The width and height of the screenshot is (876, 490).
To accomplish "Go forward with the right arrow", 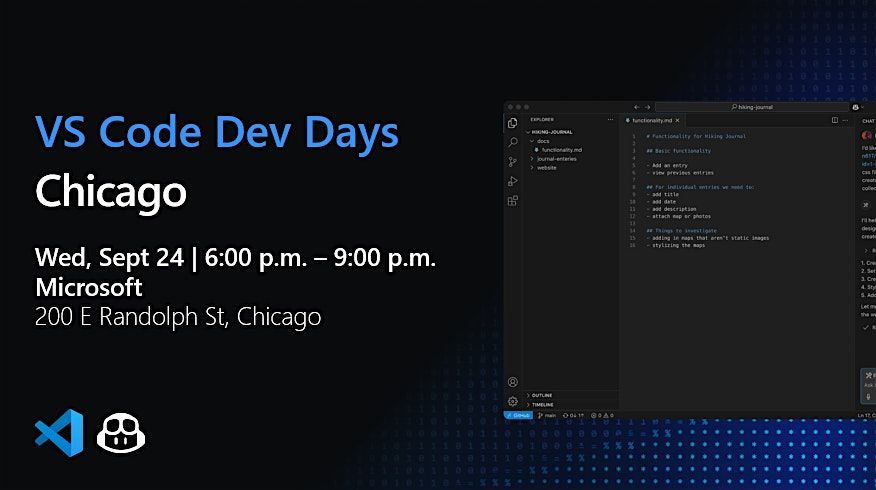I will click(648, 107).
